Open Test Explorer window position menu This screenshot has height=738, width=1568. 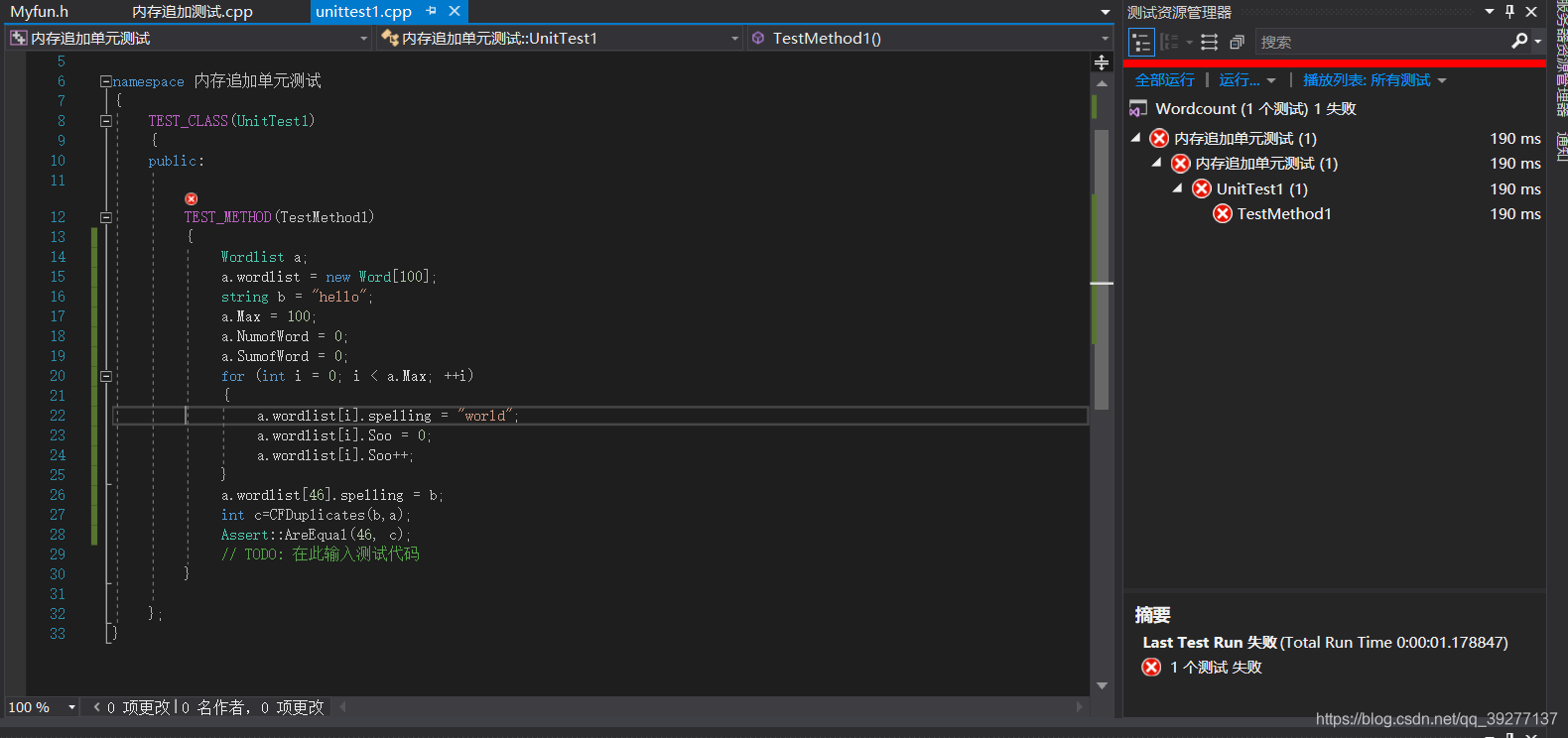coord(1490,12)
